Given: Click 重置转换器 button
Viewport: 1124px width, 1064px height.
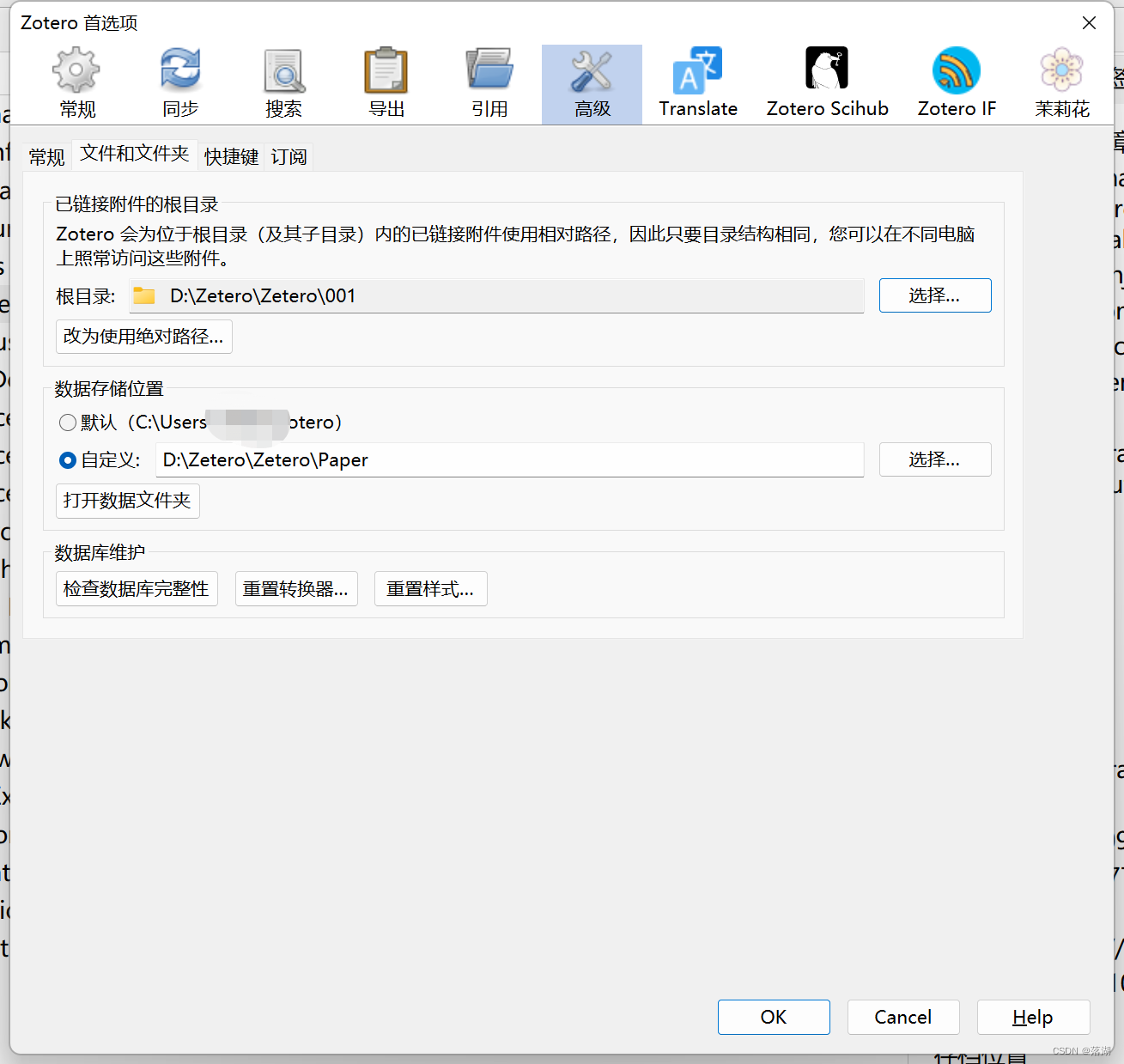Looking at the screenshot, I should pyautogui.click(x=296, y=589).
